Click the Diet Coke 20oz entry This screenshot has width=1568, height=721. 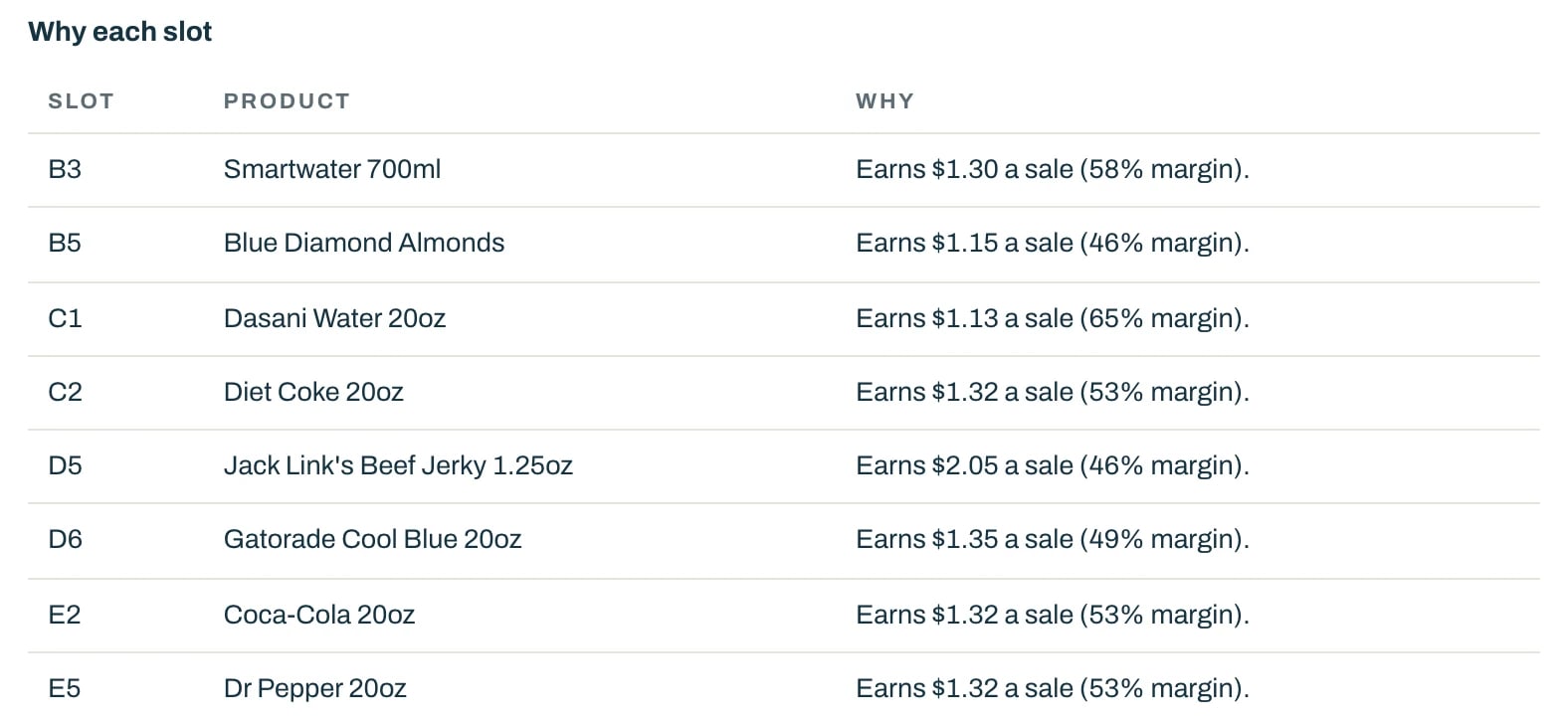313,392
